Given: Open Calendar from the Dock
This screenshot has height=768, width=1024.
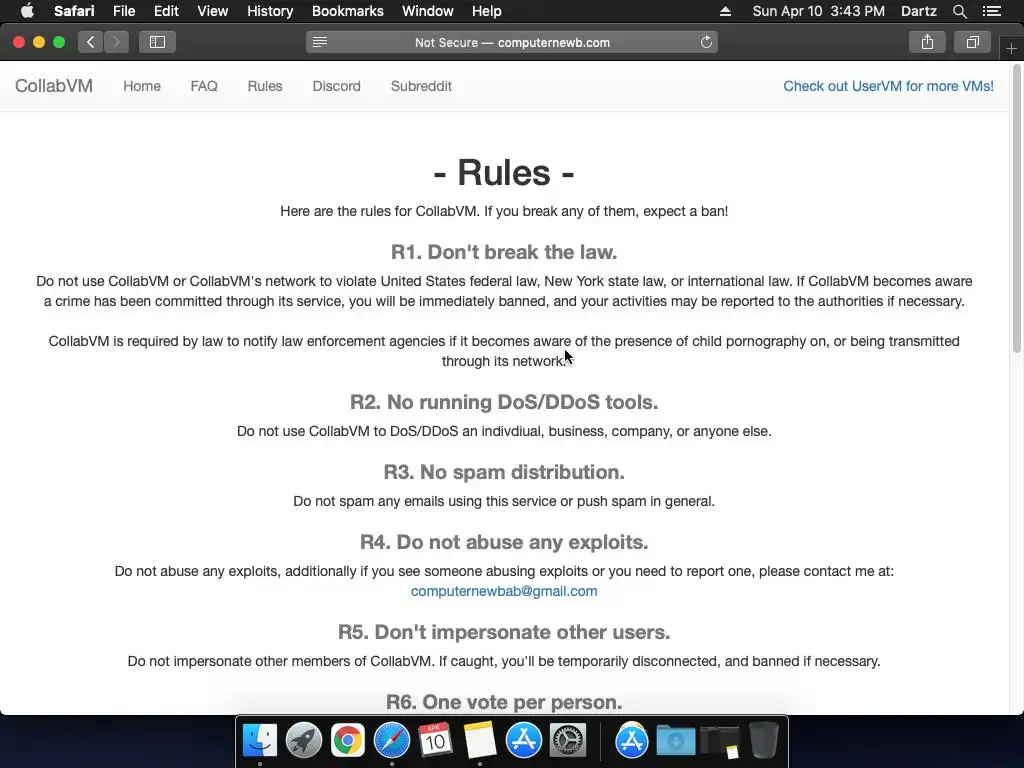Looking at the screenshot, I should pyautogui.click(x=436, y=741).
